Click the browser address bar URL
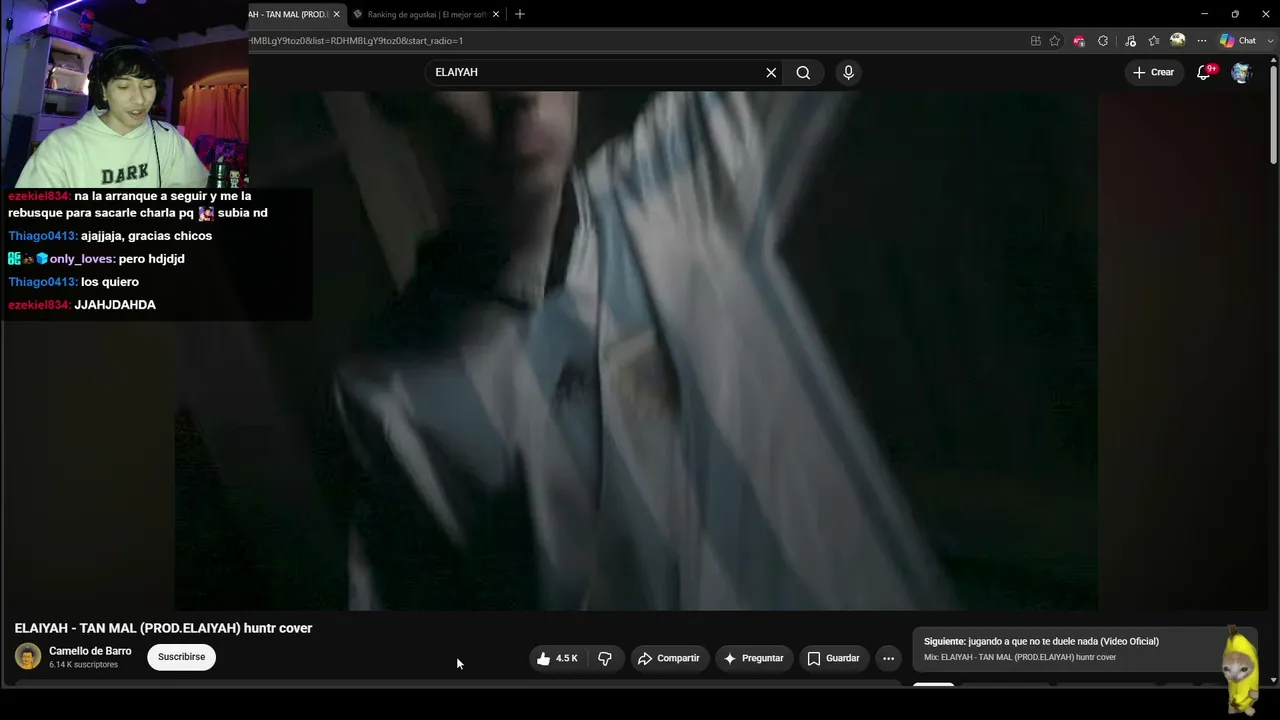Screen dimensions: 1280x720 click(x=356, y=41)
